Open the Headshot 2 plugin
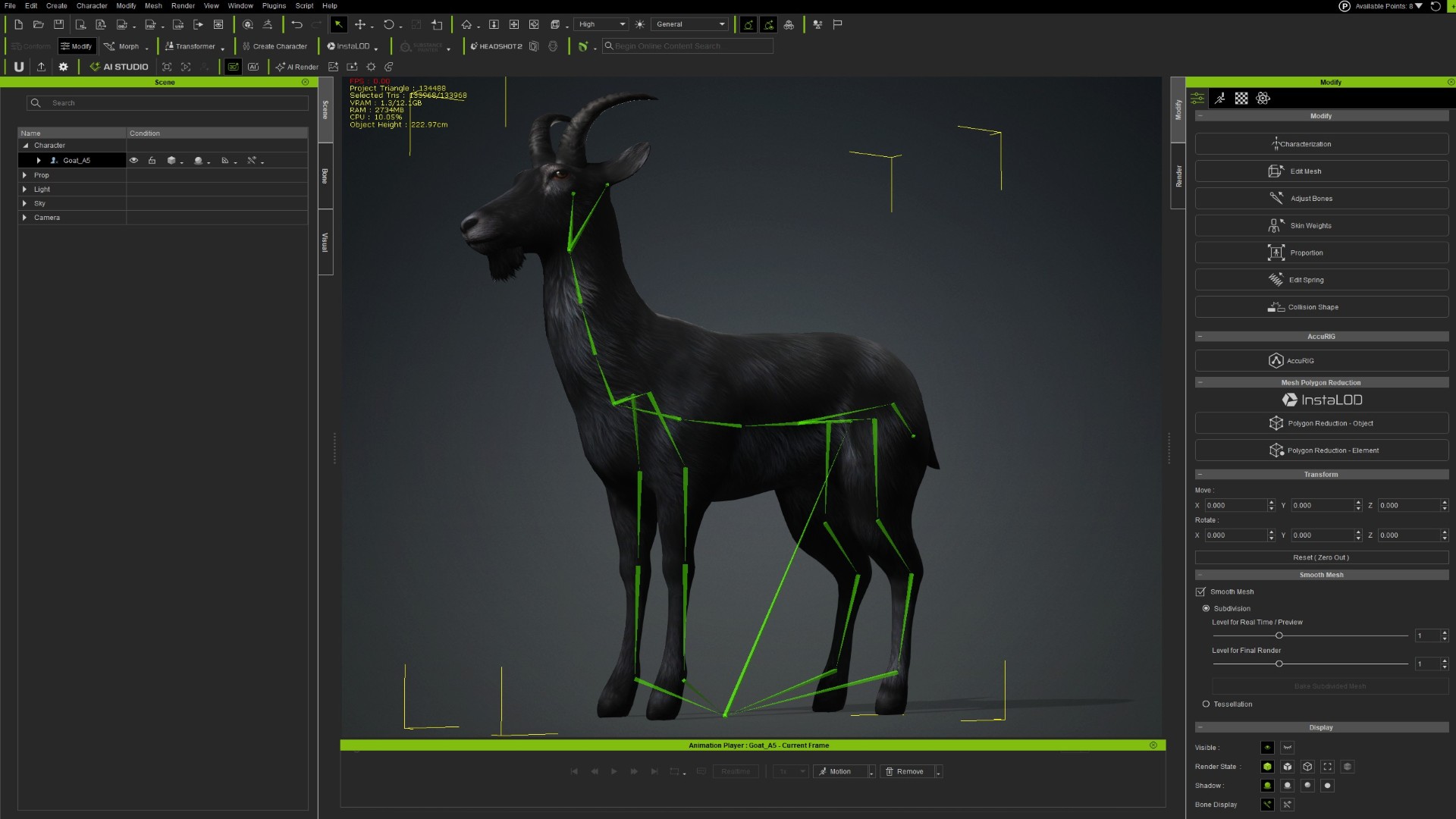Viewport: 1456px width, 819px height. 496,46
